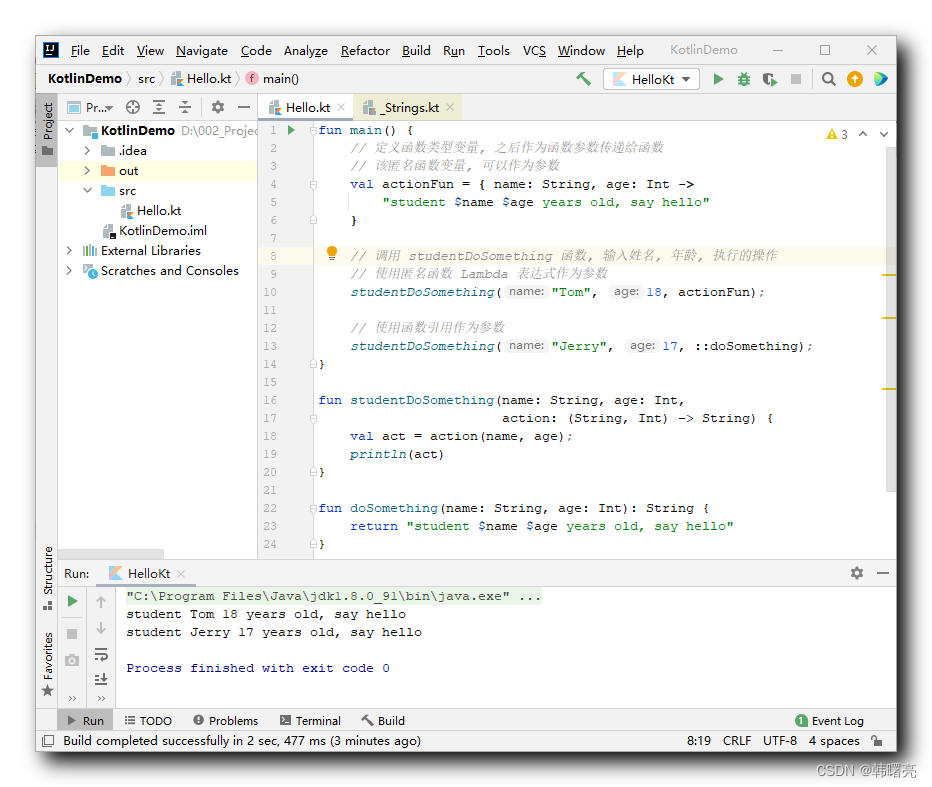Build project with the hammer icon
Viewport: 932px width, 787px height.
(583, 79)
